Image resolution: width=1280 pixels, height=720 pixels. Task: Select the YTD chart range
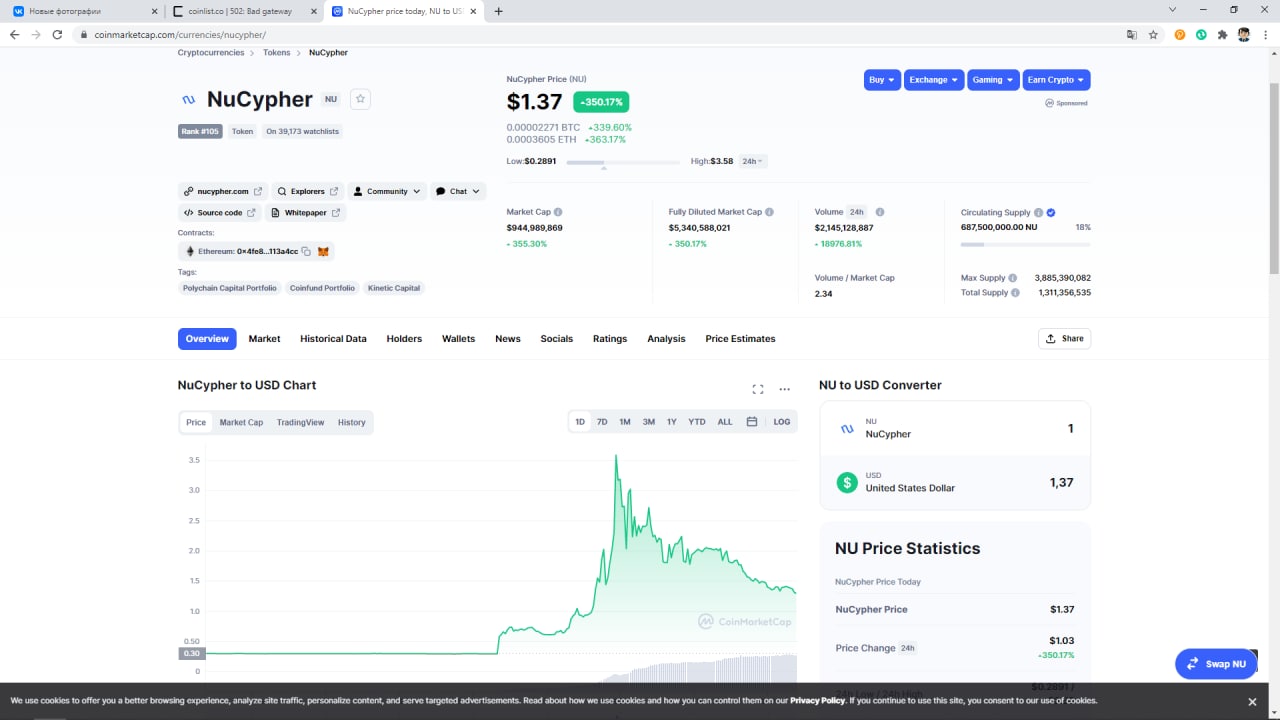click(x=697, y=422)
